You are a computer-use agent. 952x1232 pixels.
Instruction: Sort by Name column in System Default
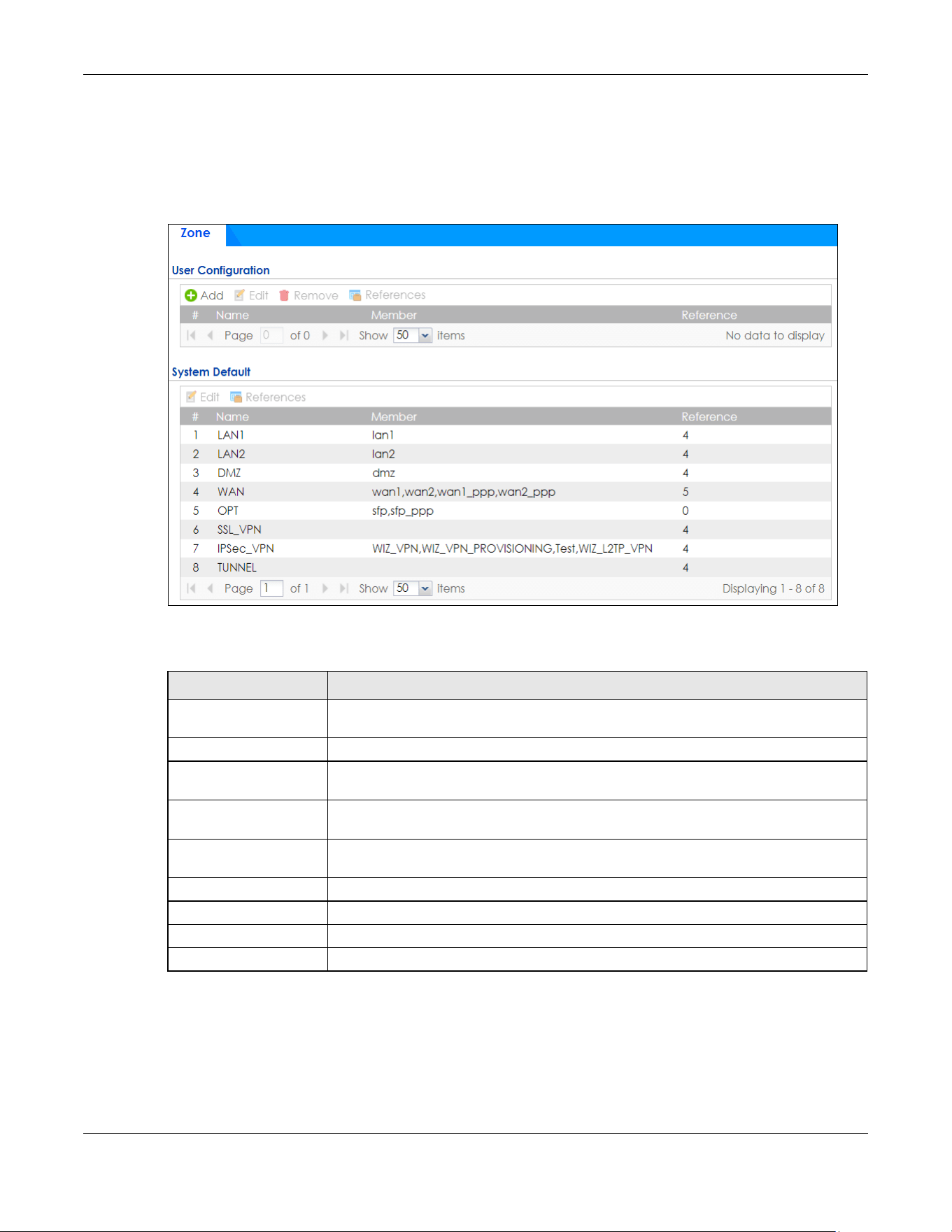click(232, 416)
